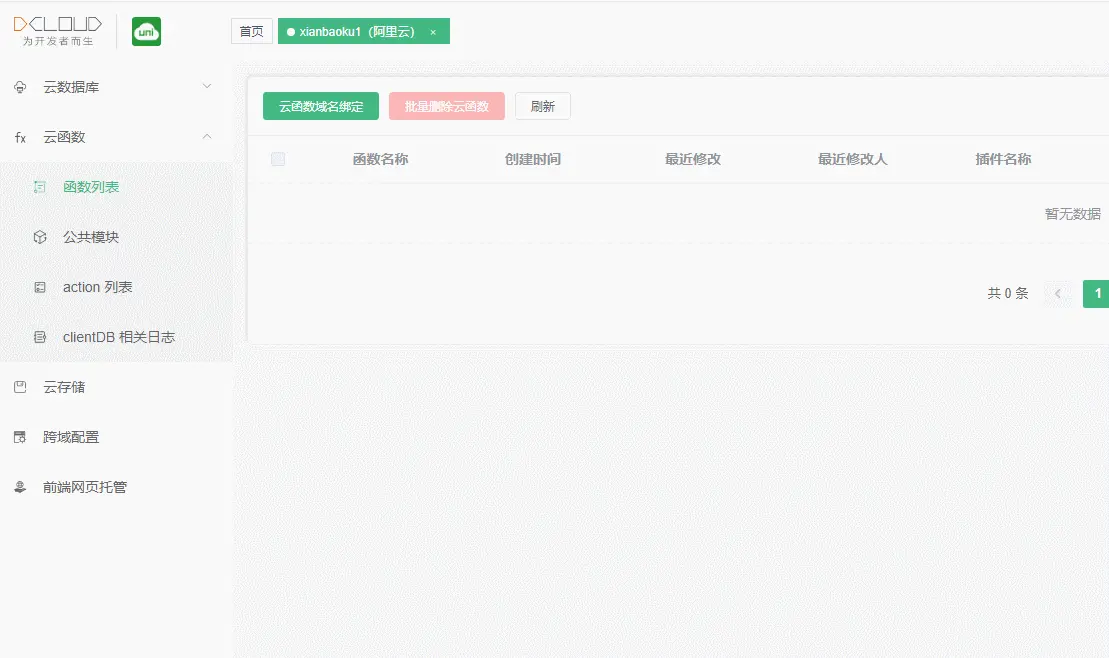Select the xianbaoku1 (阿里云) tab
The image size is (1109, 658).
356,31
